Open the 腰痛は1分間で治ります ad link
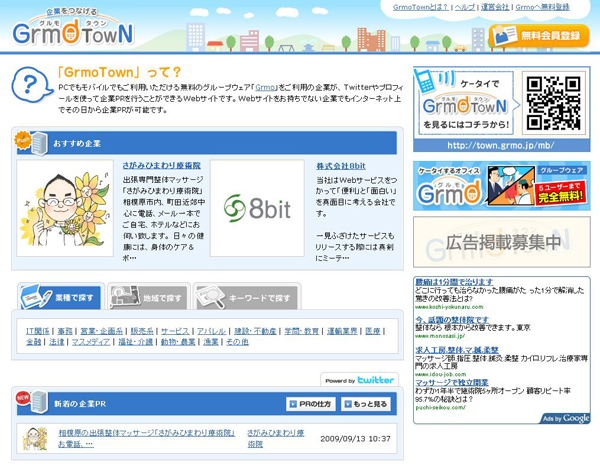Screen dimensions: 600x465 (x=454, y=282)
